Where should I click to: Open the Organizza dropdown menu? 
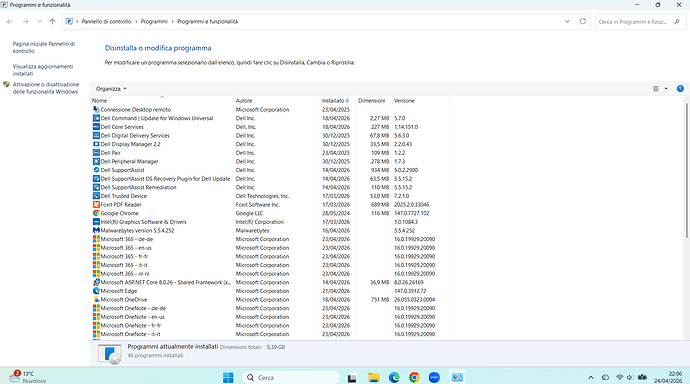pyautogui.click(x=111, y=89)
